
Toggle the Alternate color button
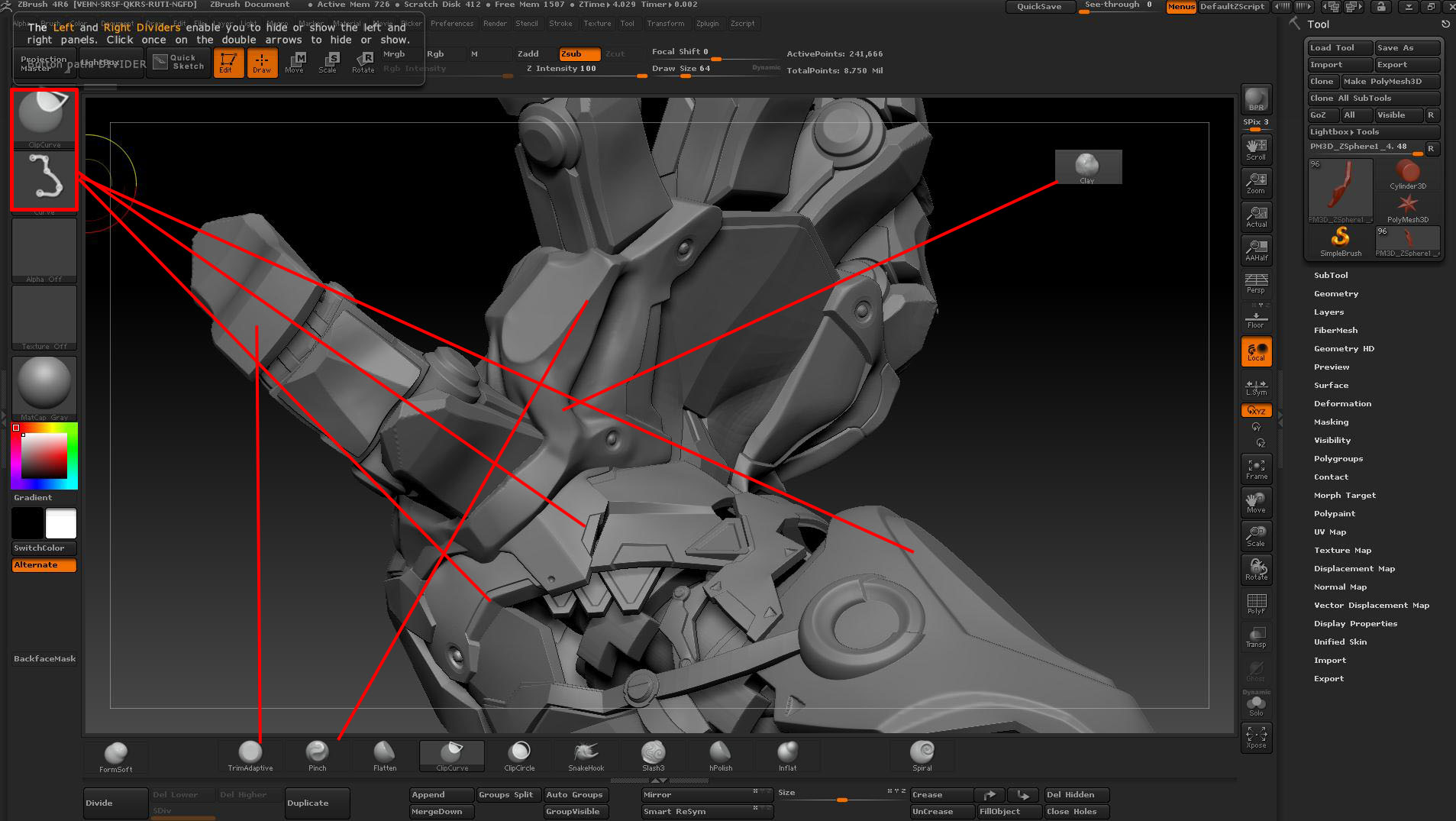click(44, 565)
